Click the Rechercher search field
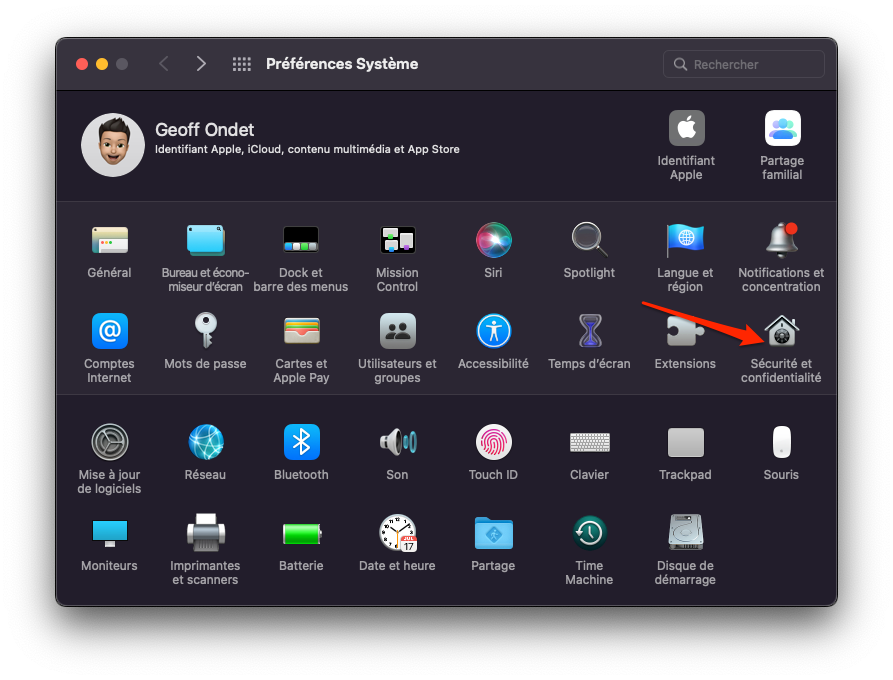 click(x=744, y=64)
